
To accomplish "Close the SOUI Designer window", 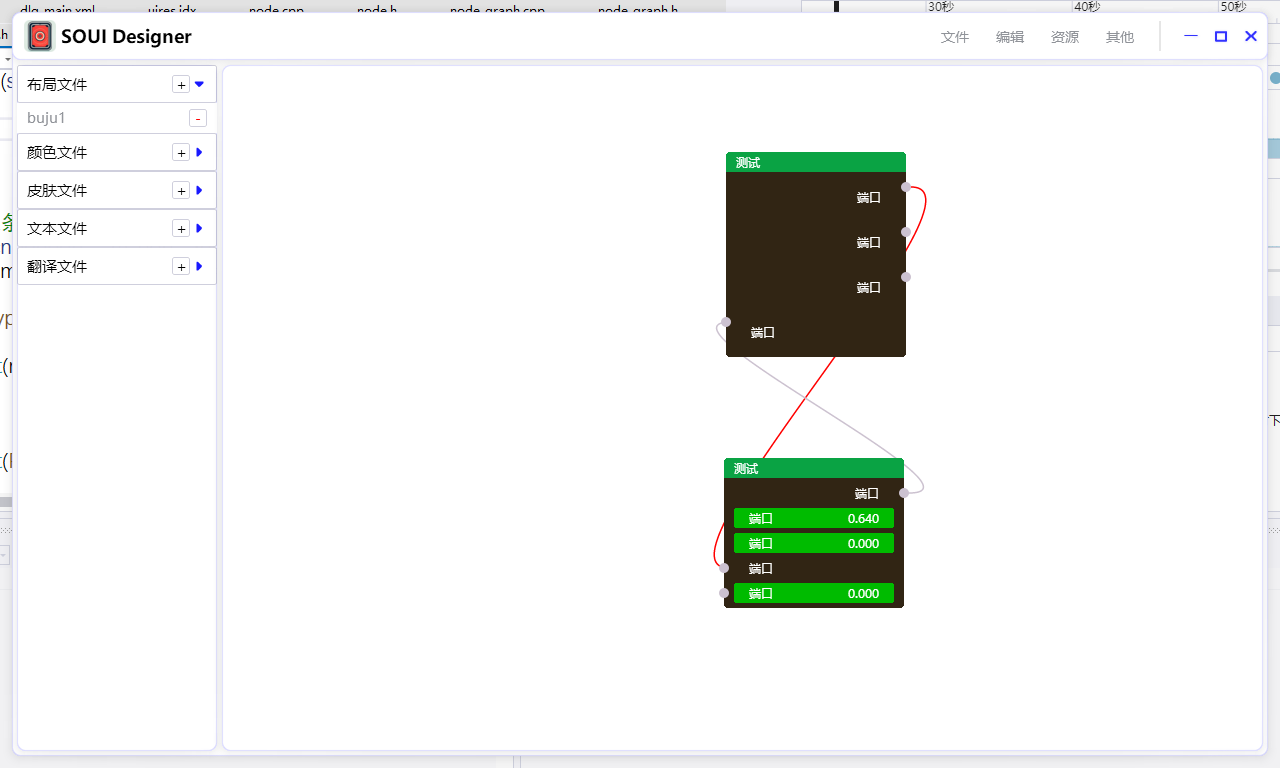I will click(x=1251, y=36).
